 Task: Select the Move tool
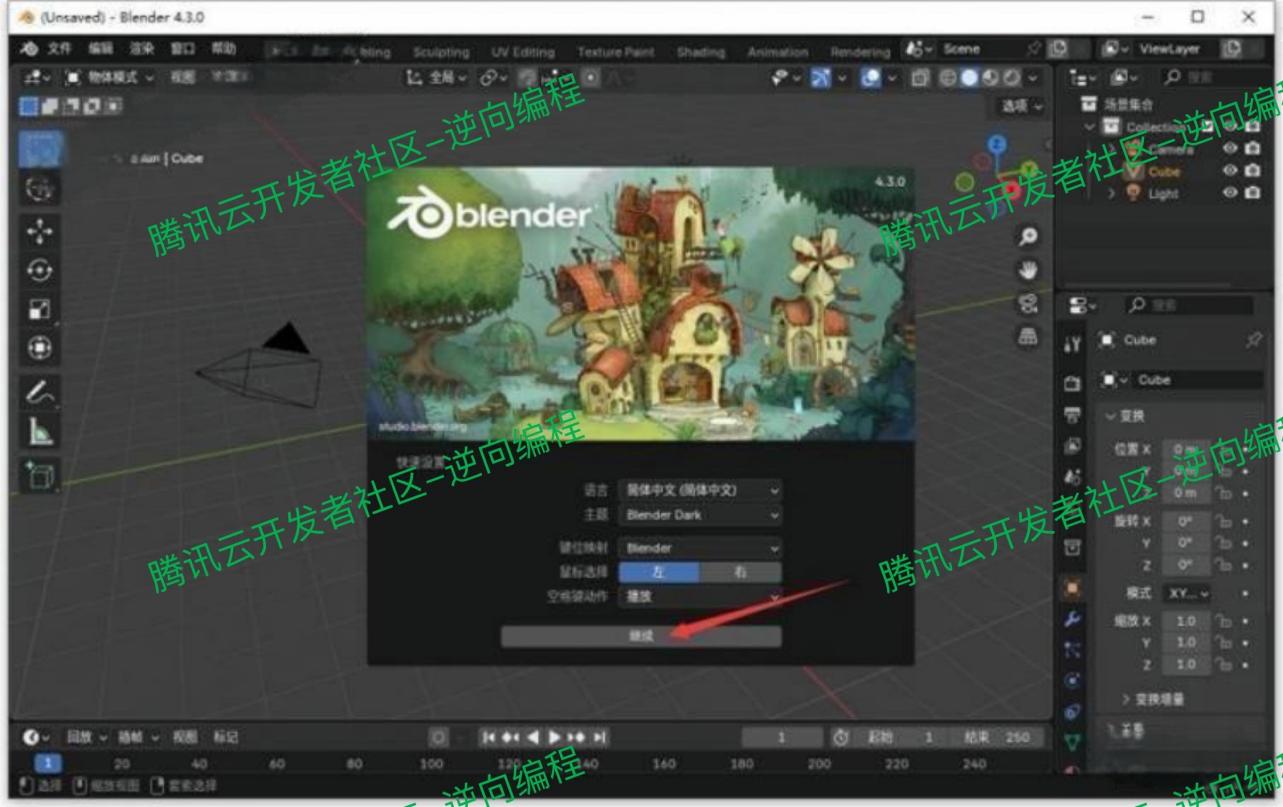click(40, 233)
